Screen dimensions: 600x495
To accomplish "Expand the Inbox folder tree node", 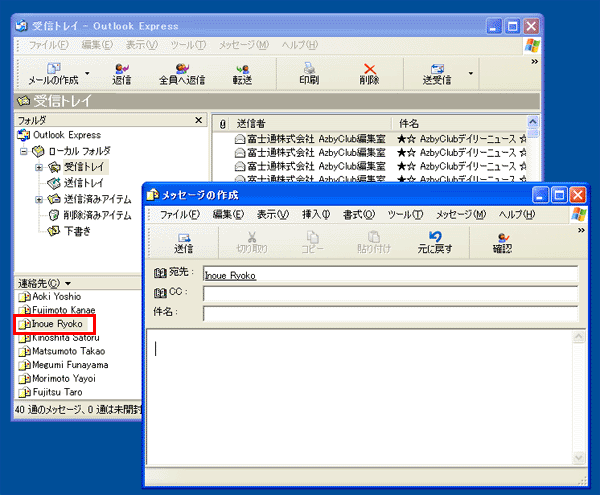I will tap(39, 167).
